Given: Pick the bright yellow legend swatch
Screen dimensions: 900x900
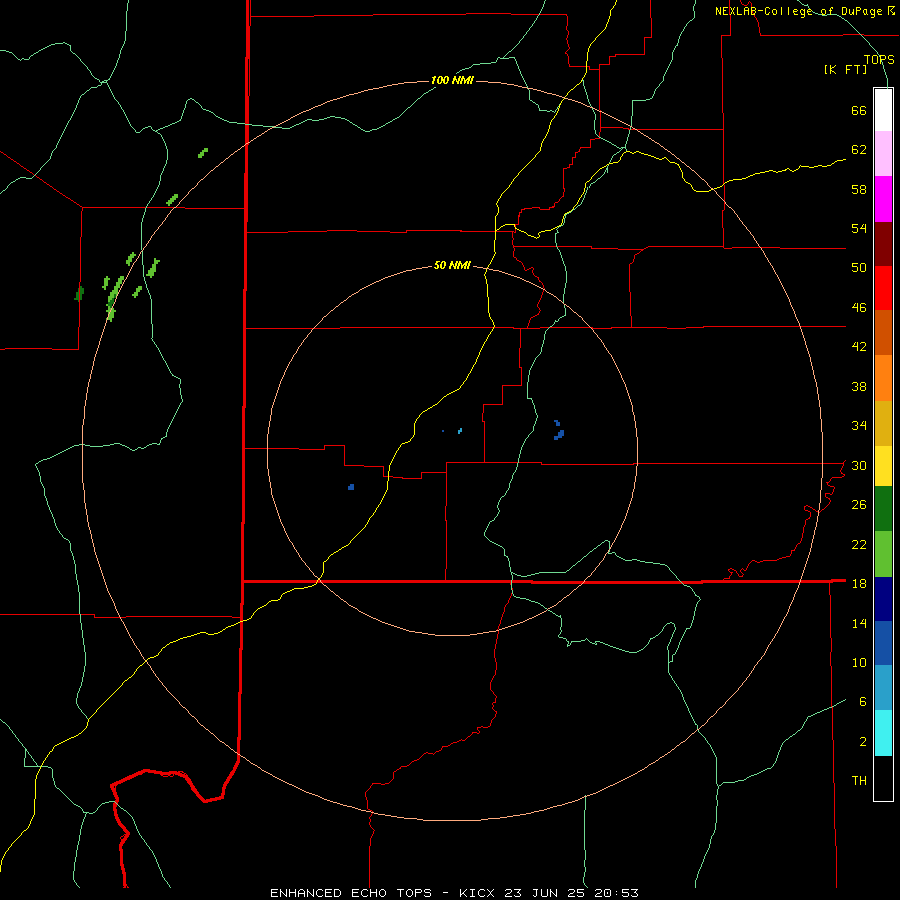Looking at the screenshot, I should coord(883,466).
